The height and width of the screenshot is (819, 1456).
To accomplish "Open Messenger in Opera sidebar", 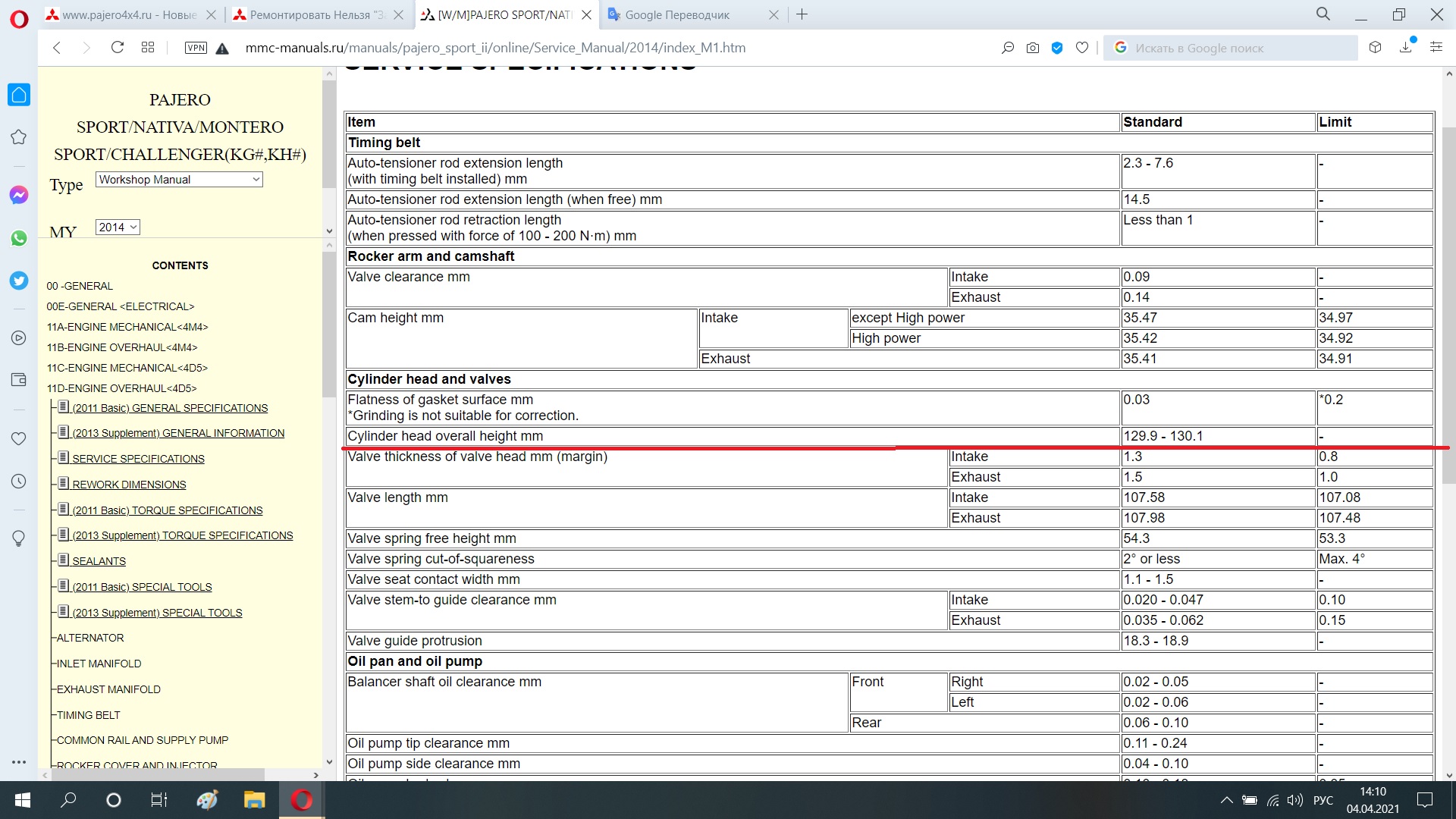I will point(19,195).
